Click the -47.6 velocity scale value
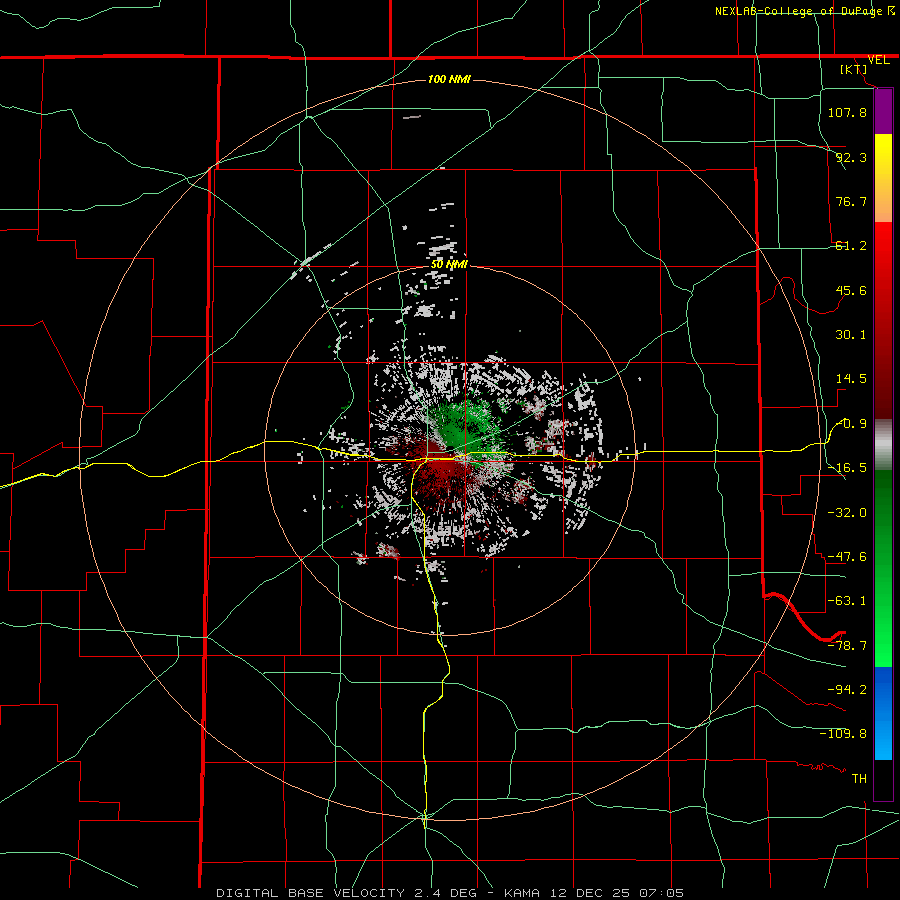 pyautogui.click(x=847, y=557)
